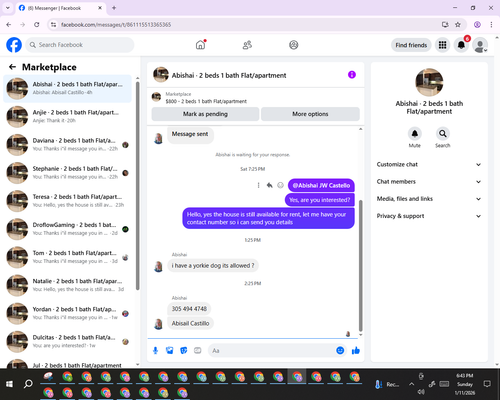Open the Chrome tab search dropdown
Viewport: 500px width, 400px height.
[x=8, y=8]
